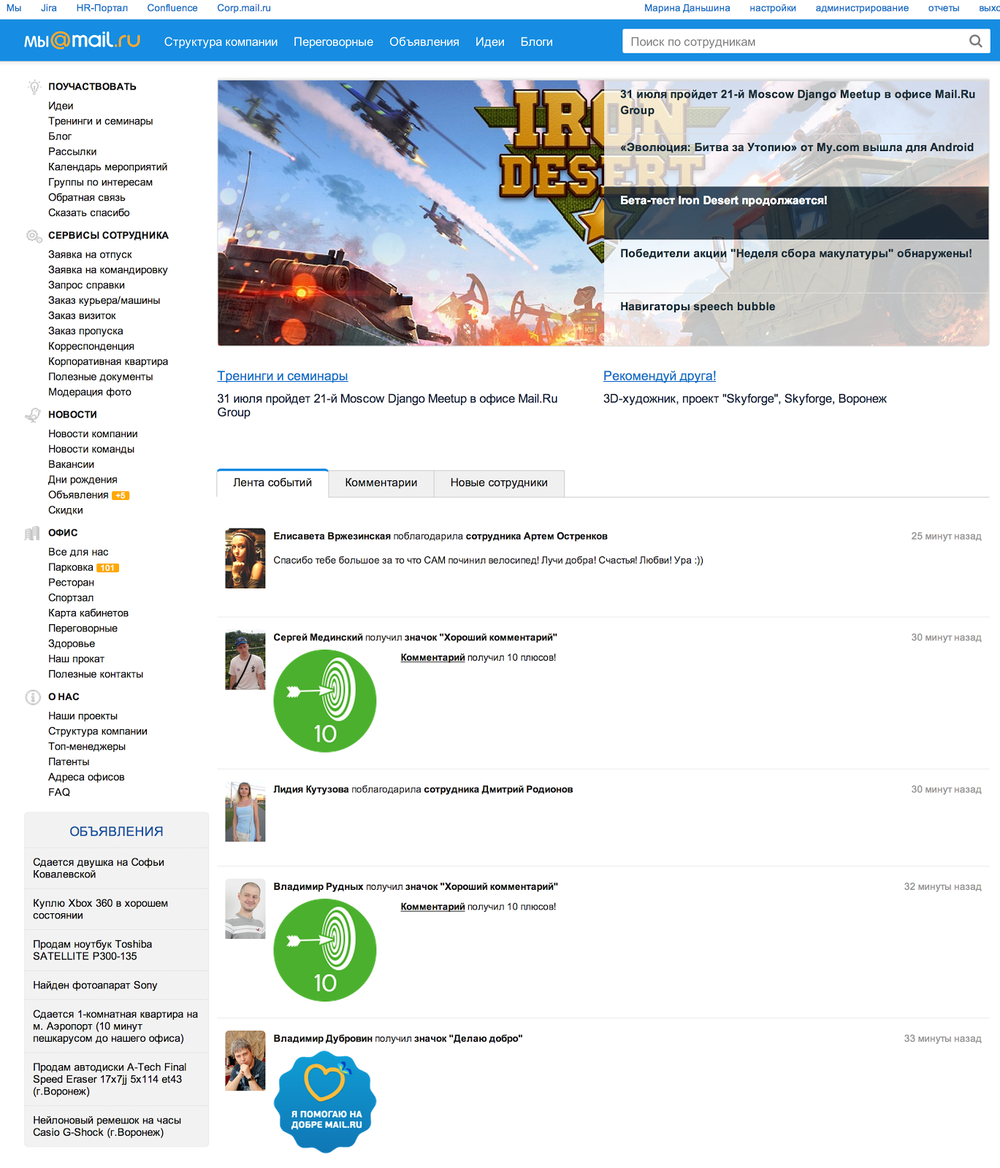Click Владимир Рудных's green target badge
Screen dimensions: 1000x1168
pyautogui.click(x=325, y=950)
